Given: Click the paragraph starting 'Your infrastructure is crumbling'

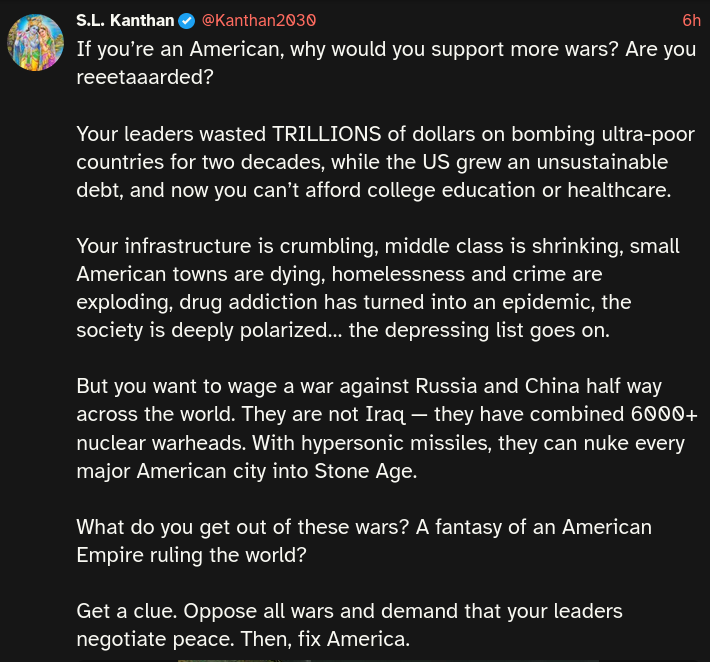Looking at the screenshot, I should (x=378, y=287).
